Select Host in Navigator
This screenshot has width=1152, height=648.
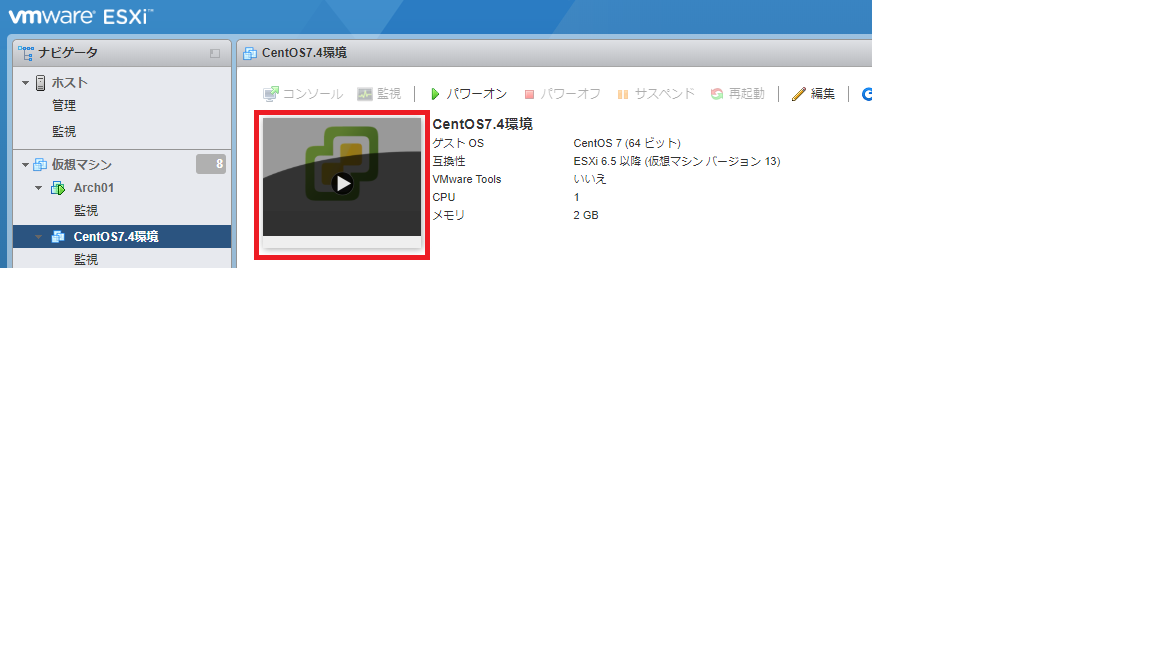pyautogui.click(x=70, y=83)
